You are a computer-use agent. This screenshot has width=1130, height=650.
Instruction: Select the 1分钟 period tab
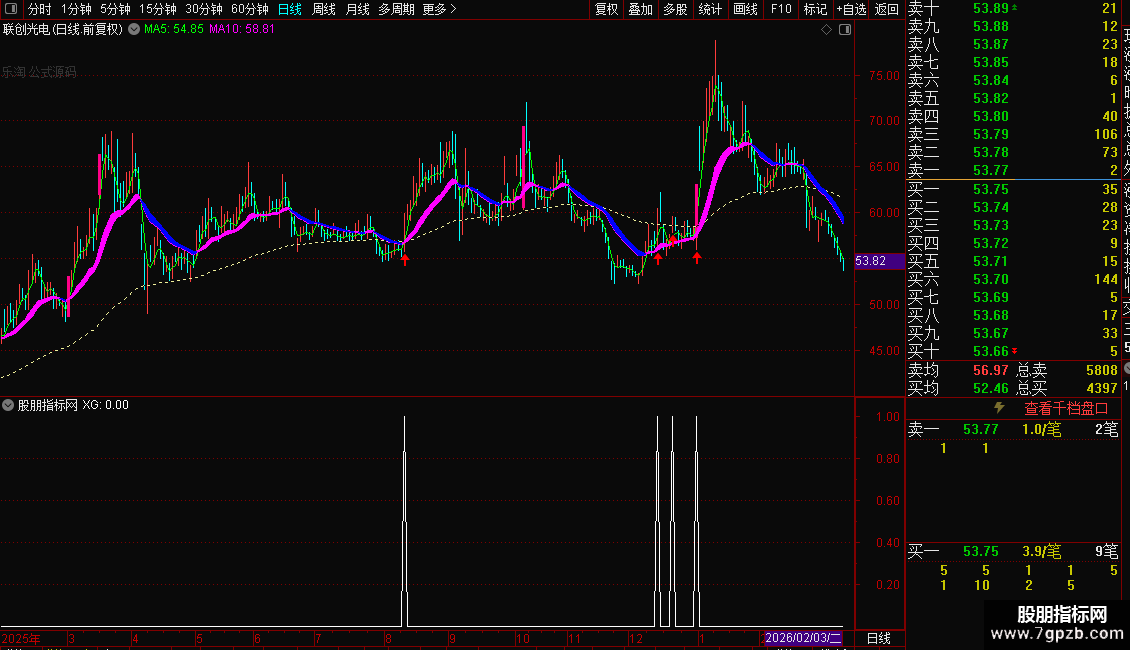76,9
